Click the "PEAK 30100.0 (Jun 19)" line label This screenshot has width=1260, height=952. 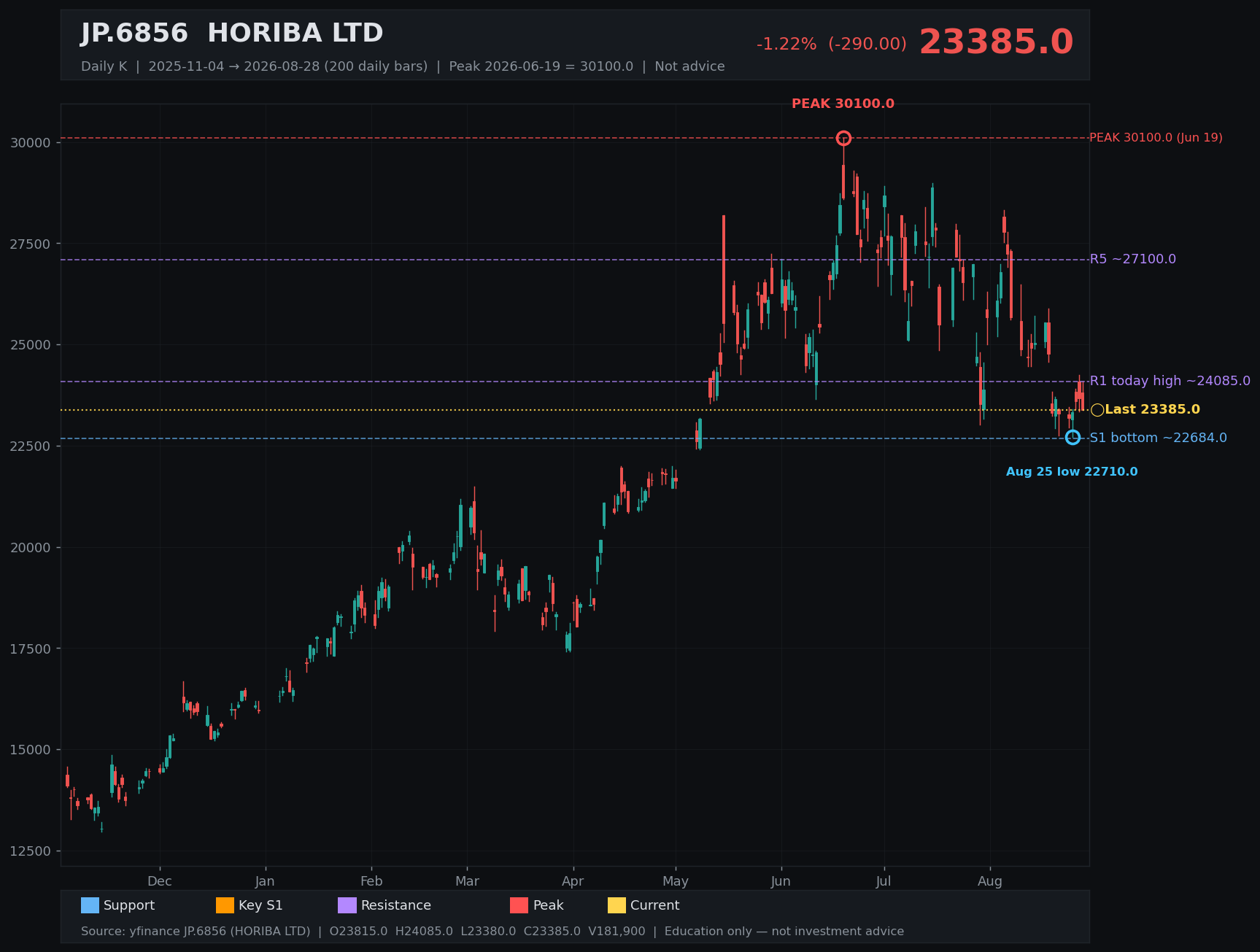1156,138
